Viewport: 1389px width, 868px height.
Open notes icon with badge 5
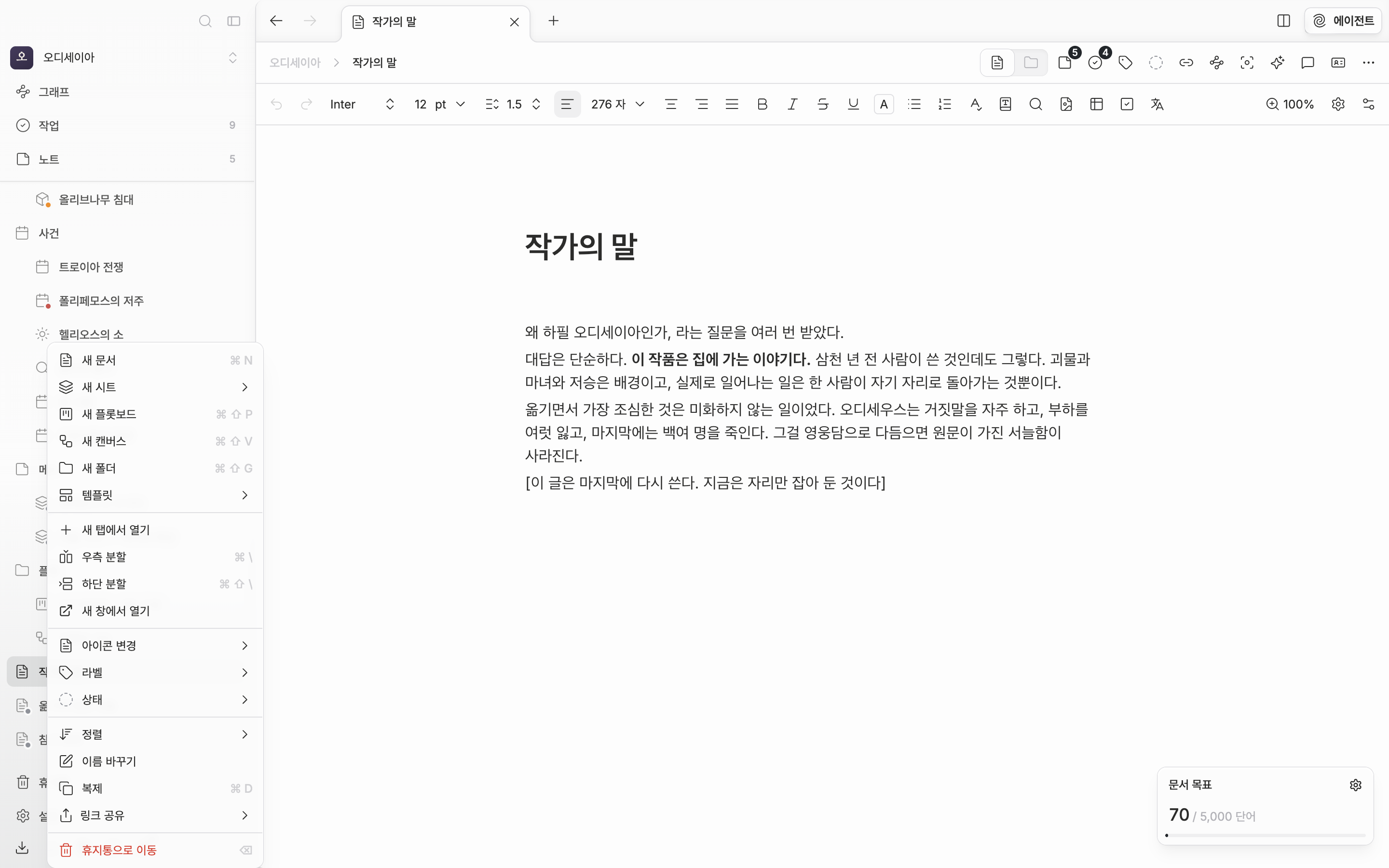click(1065, 63)
